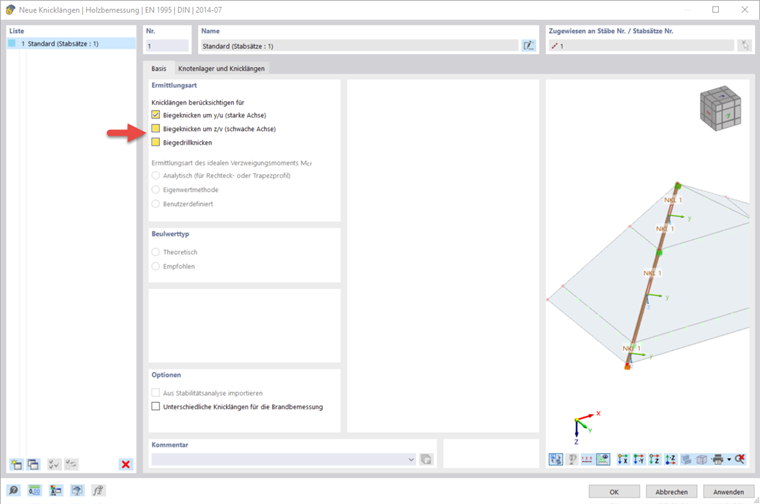The width and height of the screenshot is (760, 504).
Task: Confirm with the OK button
Action: click(x=614, y=491)
